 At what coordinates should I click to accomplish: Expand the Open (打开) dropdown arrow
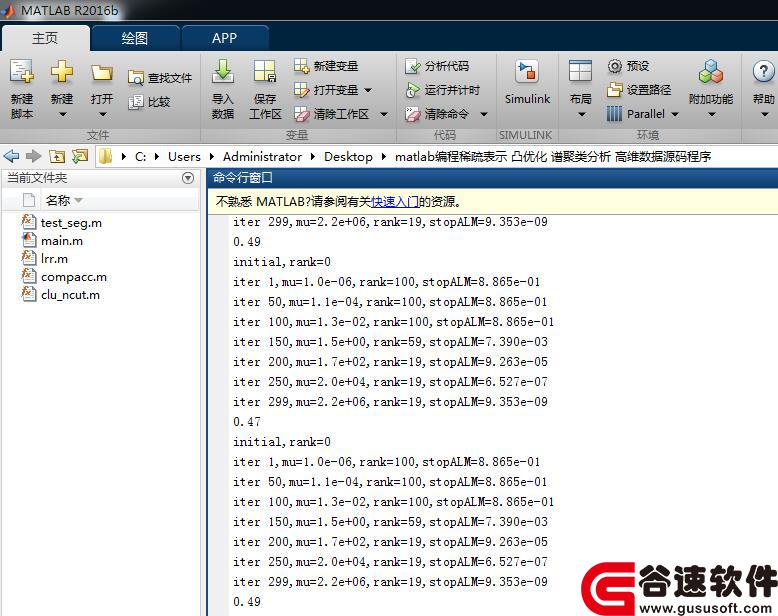point(102,115)
